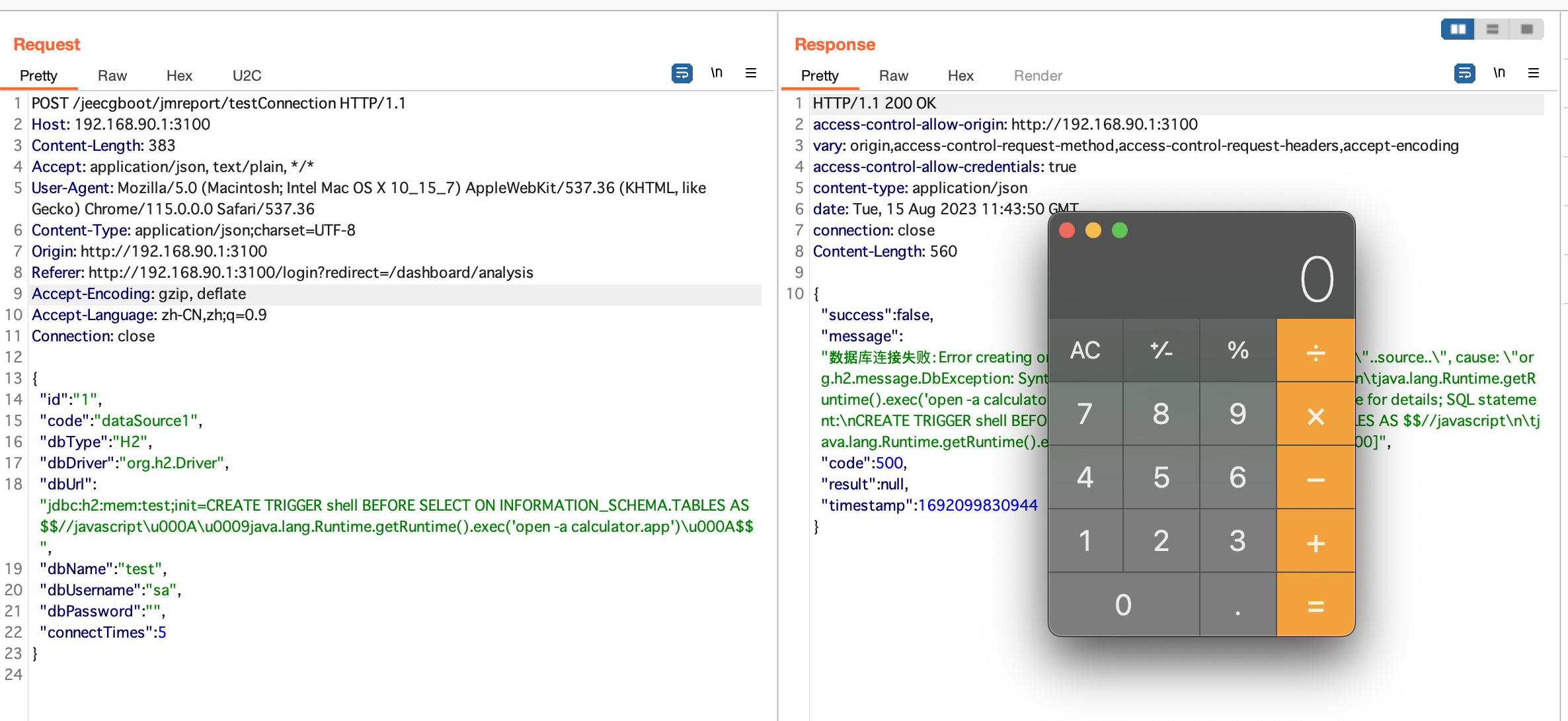Click digit 3 on Calculator

coord(1238,541)
